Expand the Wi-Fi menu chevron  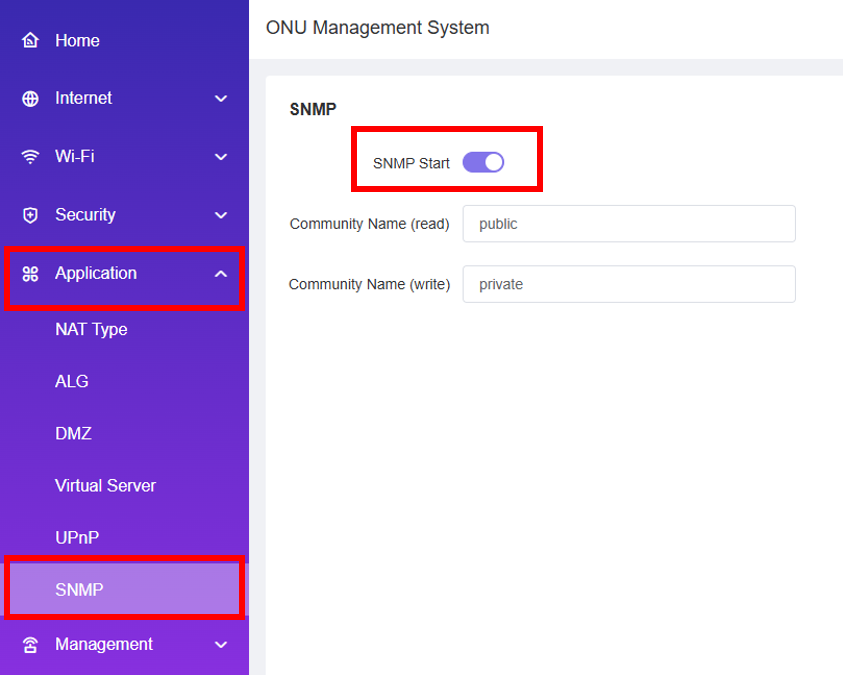(x=221, y=157)
